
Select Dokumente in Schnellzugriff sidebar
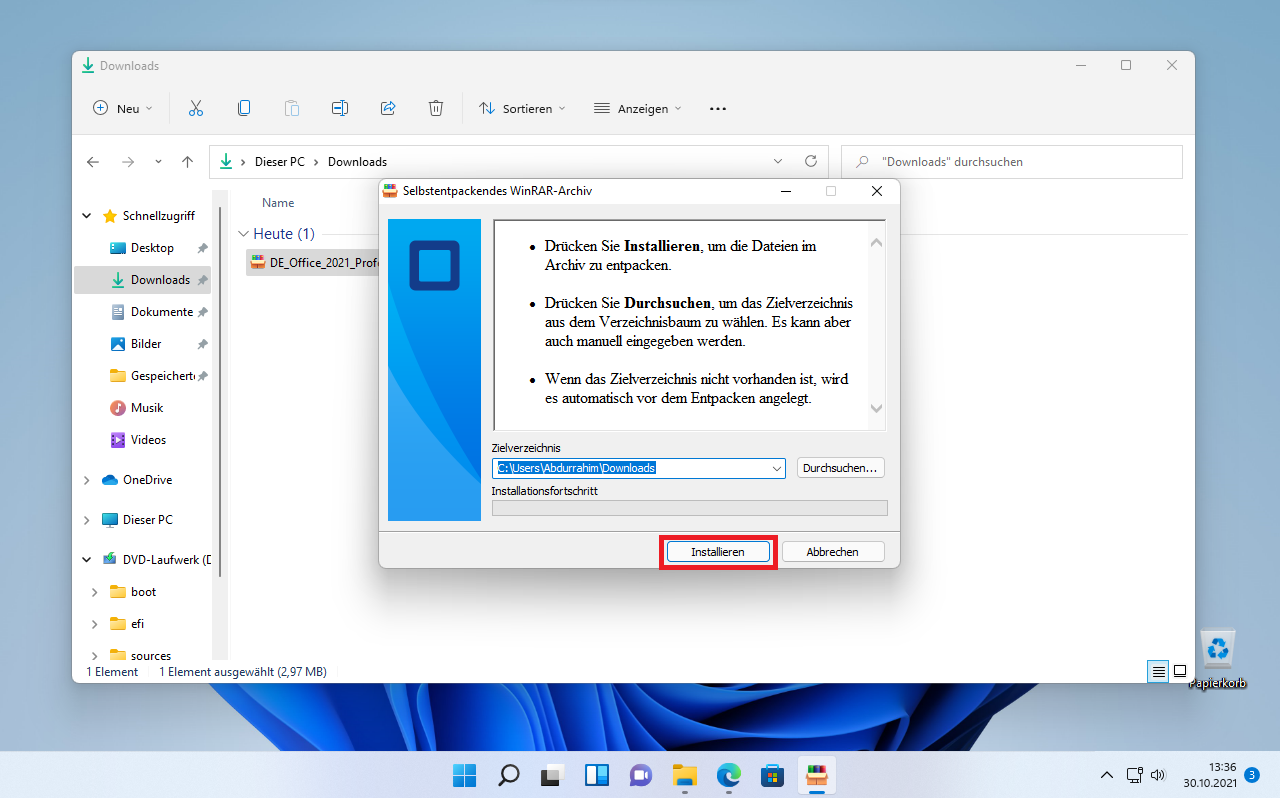[161, 312]
